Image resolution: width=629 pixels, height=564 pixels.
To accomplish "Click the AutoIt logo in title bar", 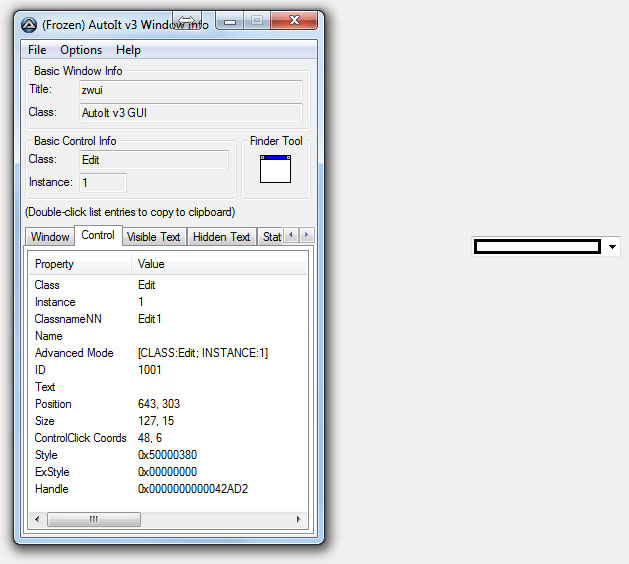I will pos(30,24).
